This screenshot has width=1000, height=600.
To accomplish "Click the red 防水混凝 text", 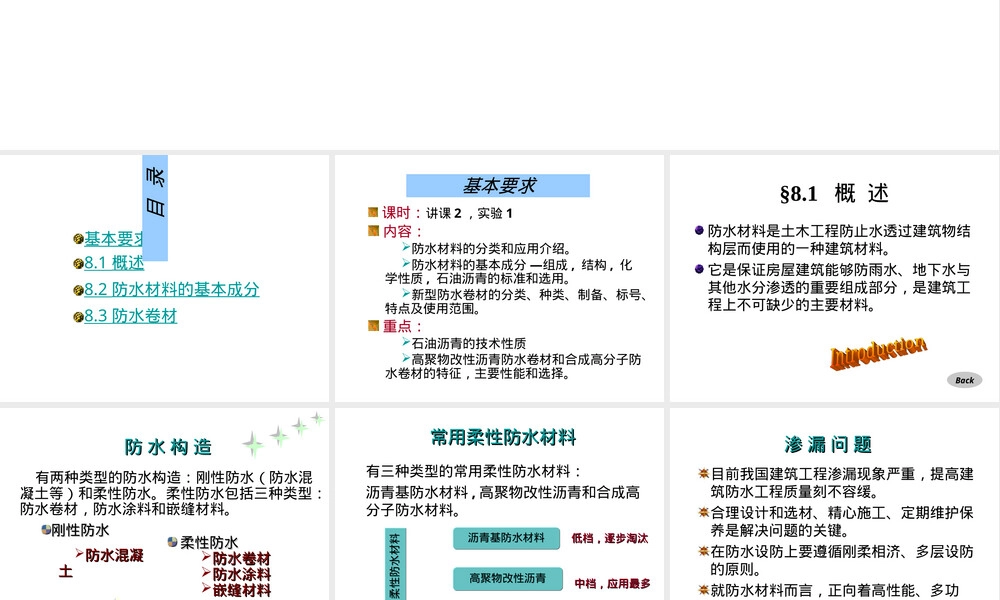I will [x=114, y=555].
